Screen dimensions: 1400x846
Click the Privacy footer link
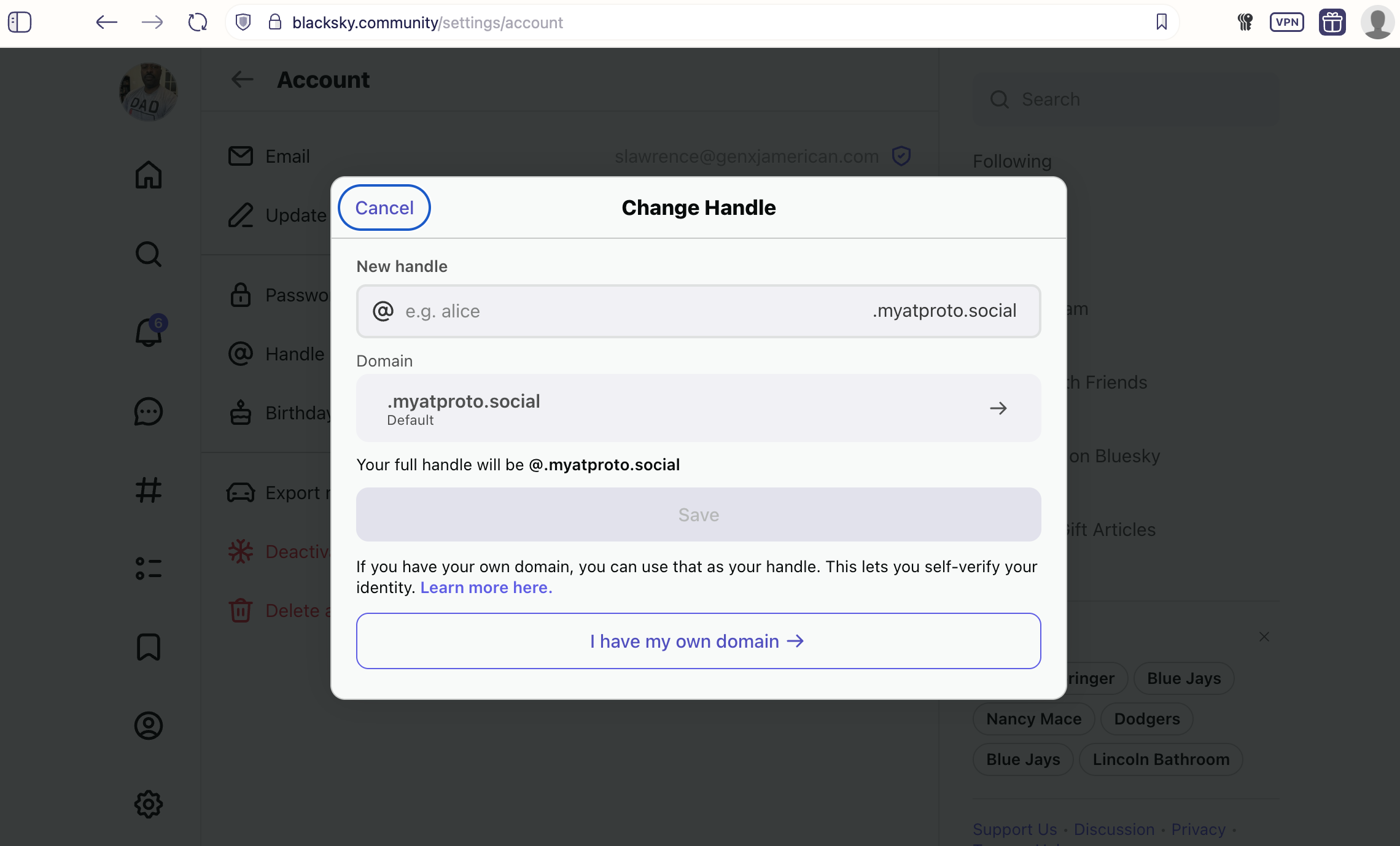tap(1197, 829)
